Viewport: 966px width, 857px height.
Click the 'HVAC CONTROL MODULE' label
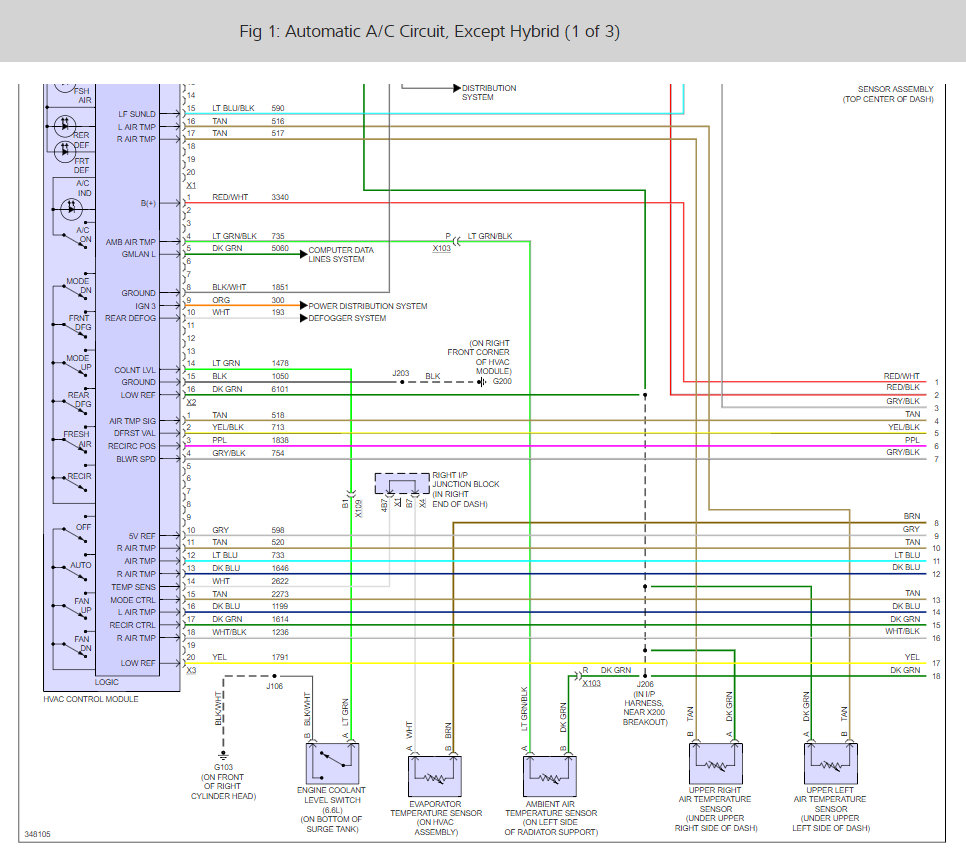point(91,699)
